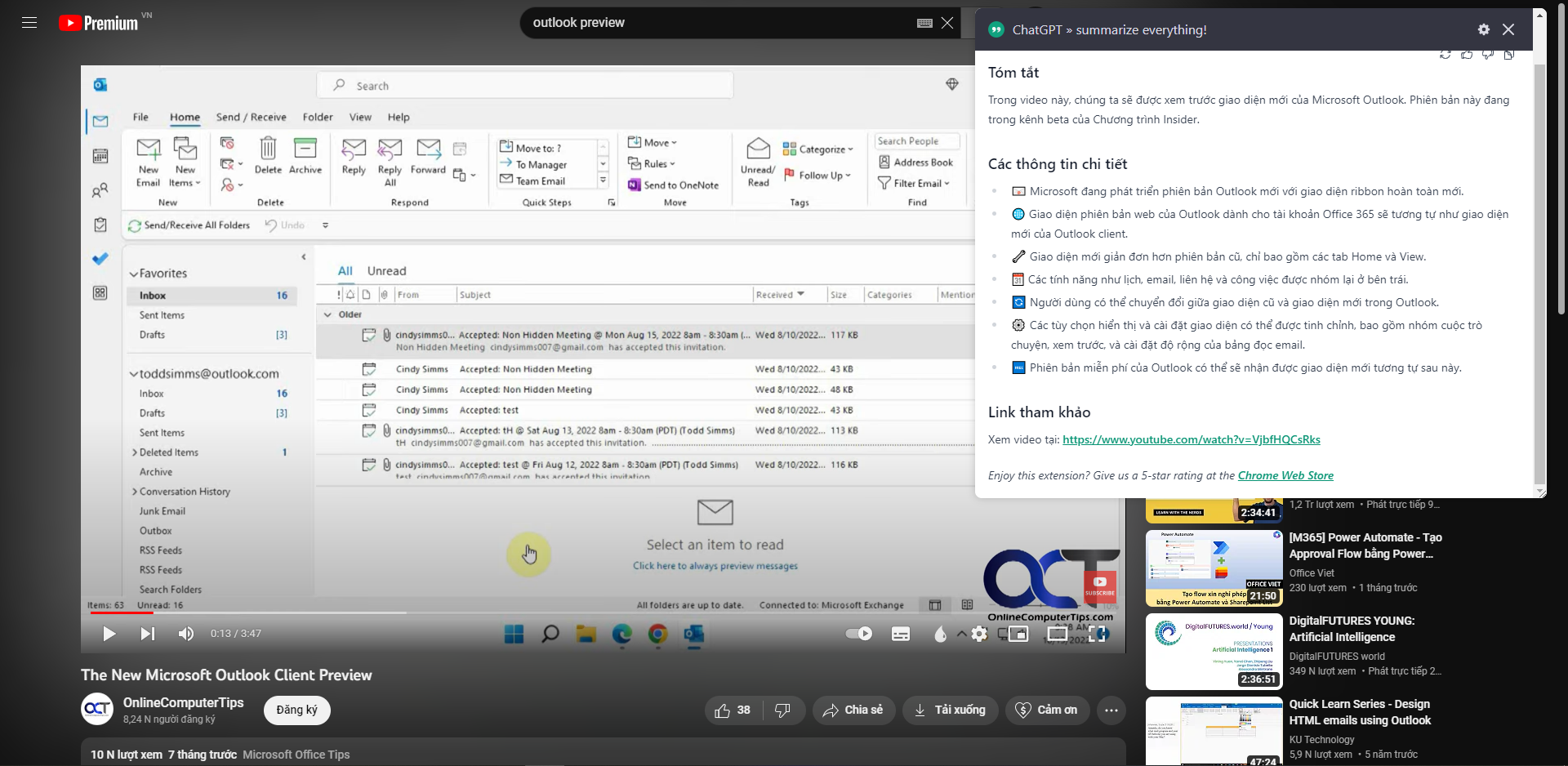Download the video with Tải xuống

[x=950, y=710]
